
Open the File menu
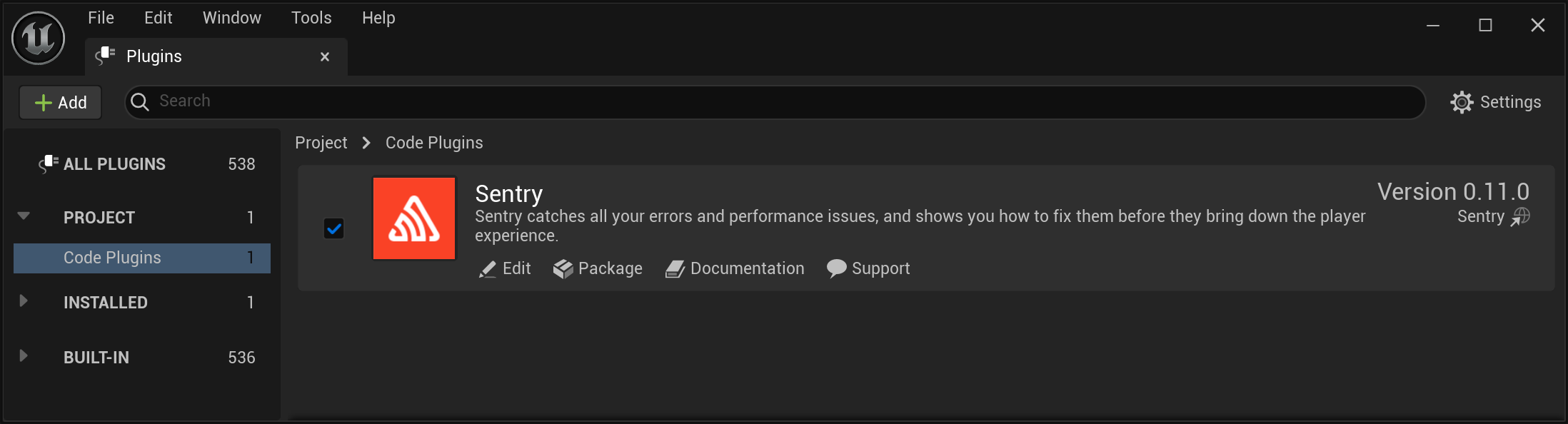(x=101, y=18)
